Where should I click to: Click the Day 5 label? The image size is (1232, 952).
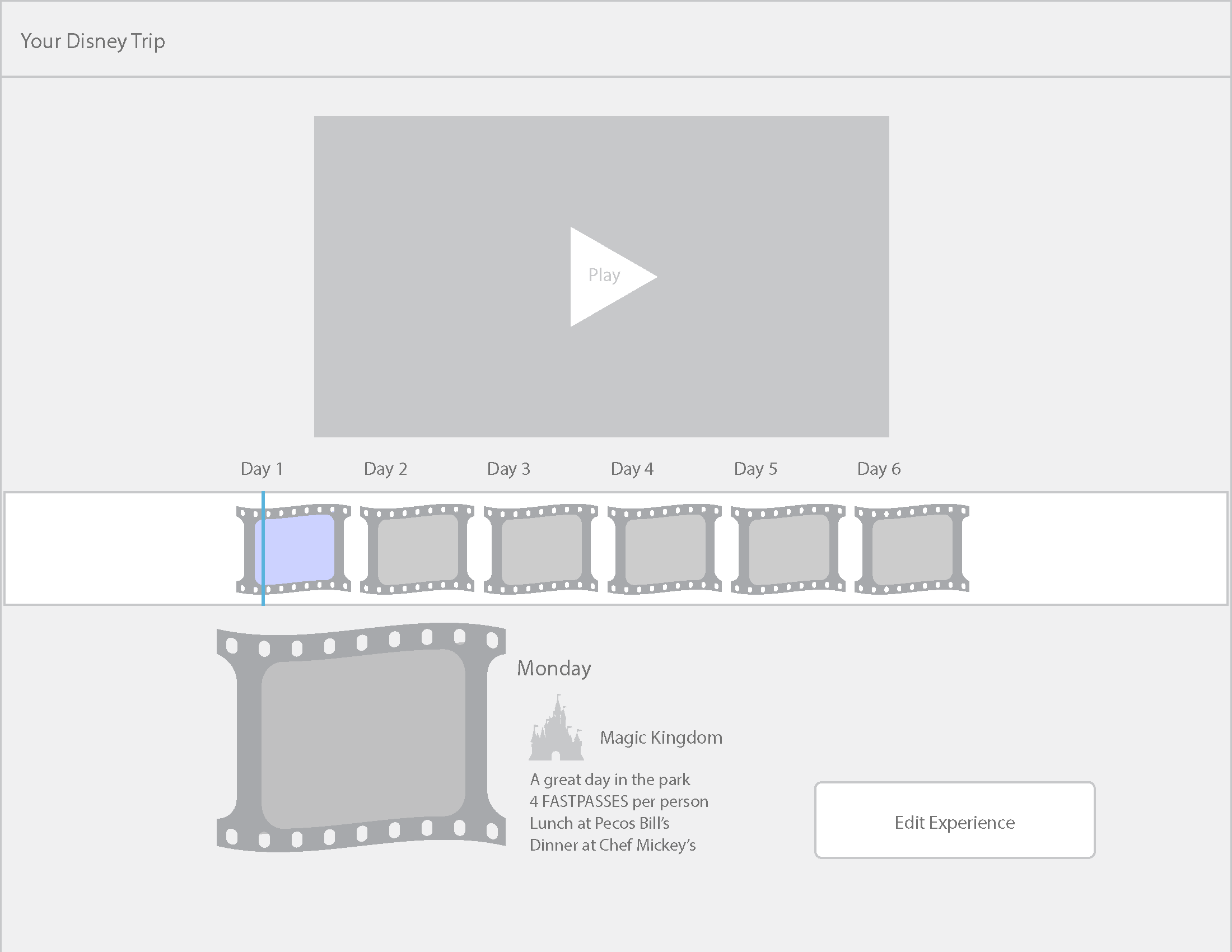coord(755,469)
